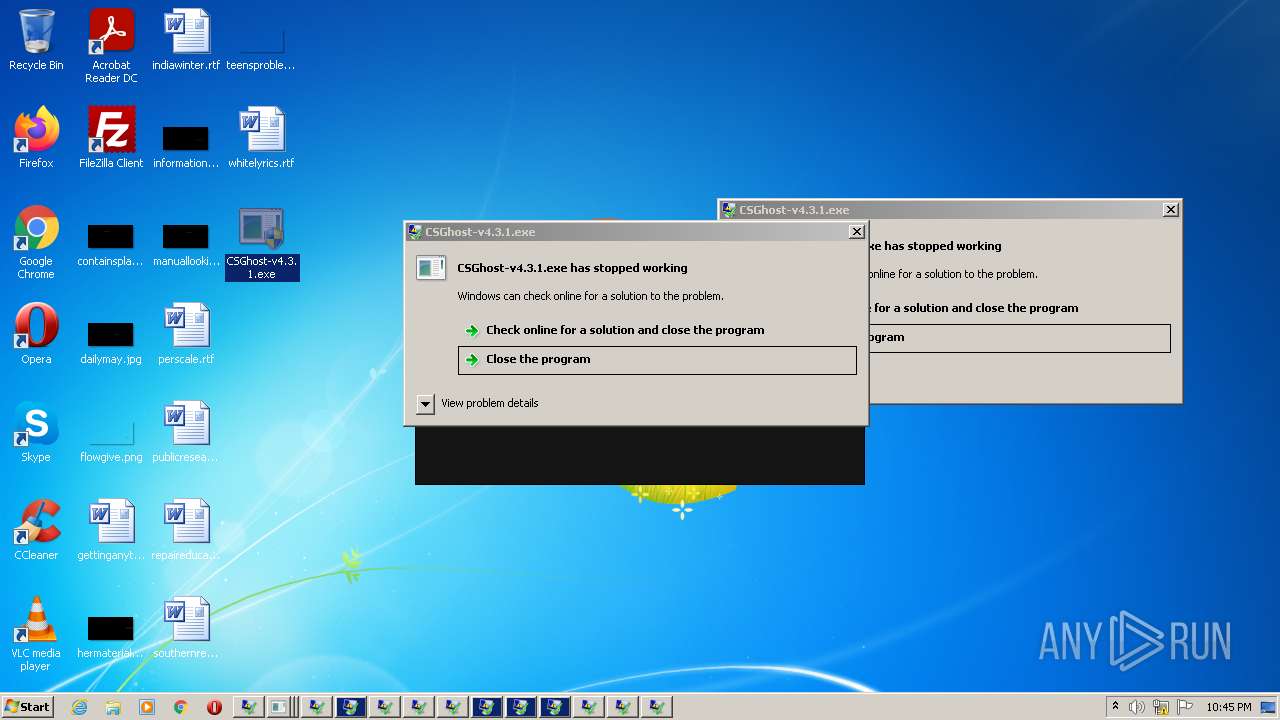Close the background CSGhost error dialog

(1171, 210)
